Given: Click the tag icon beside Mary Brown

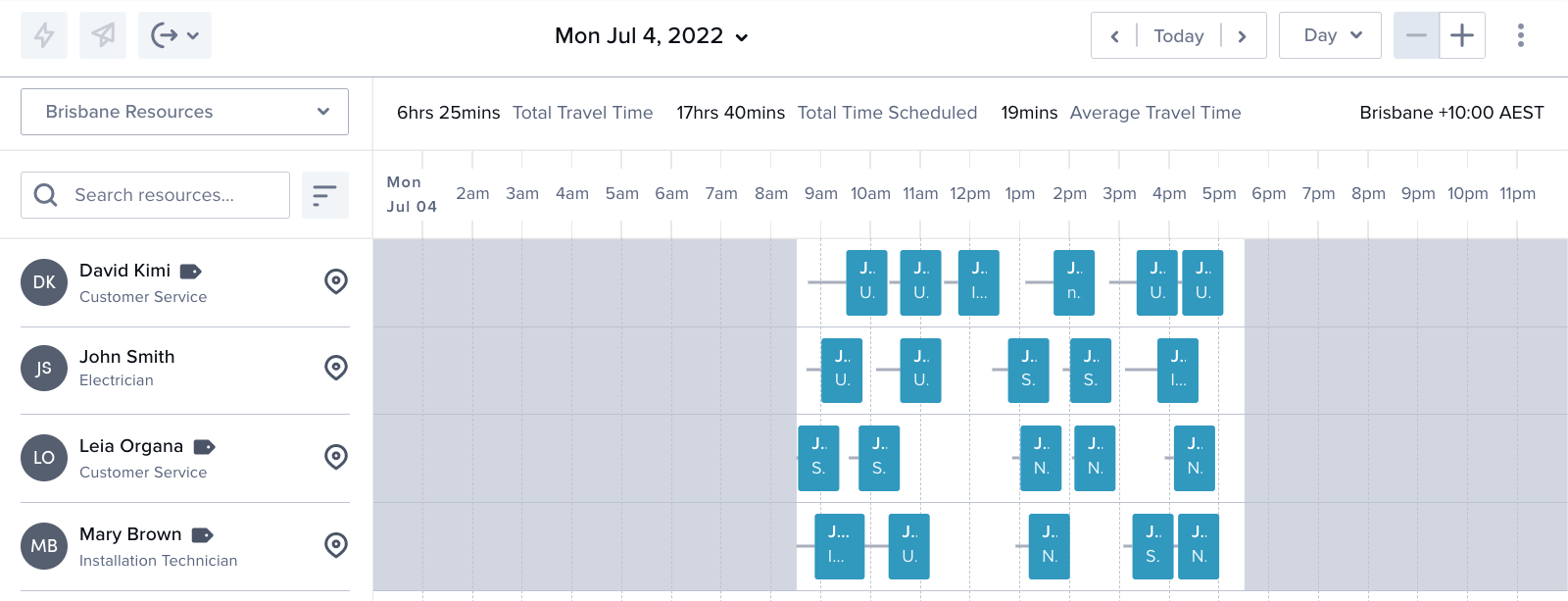Looking at the screenshot, I should (x=204, y=535).
